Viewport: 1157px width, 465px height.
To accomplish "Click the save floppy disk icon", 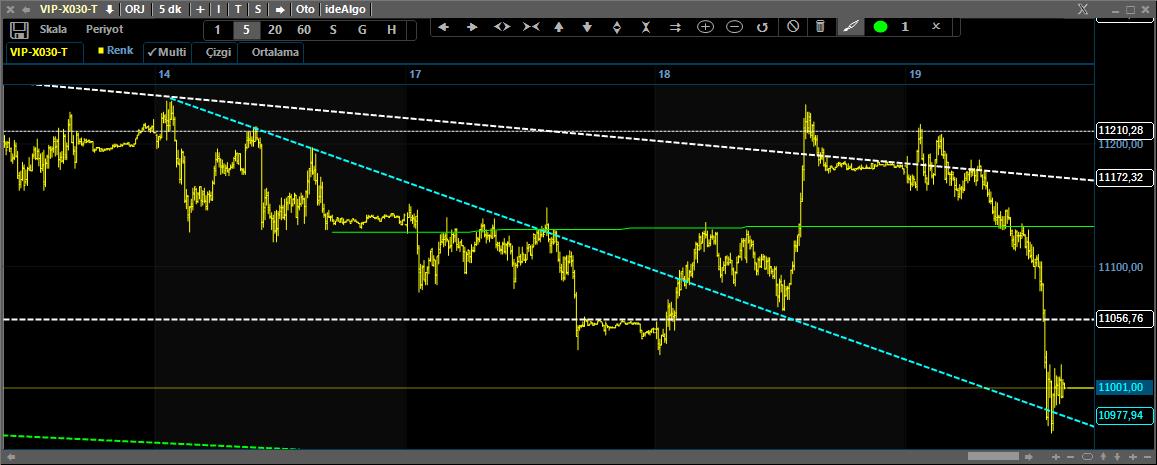I will tap(18, 29).
